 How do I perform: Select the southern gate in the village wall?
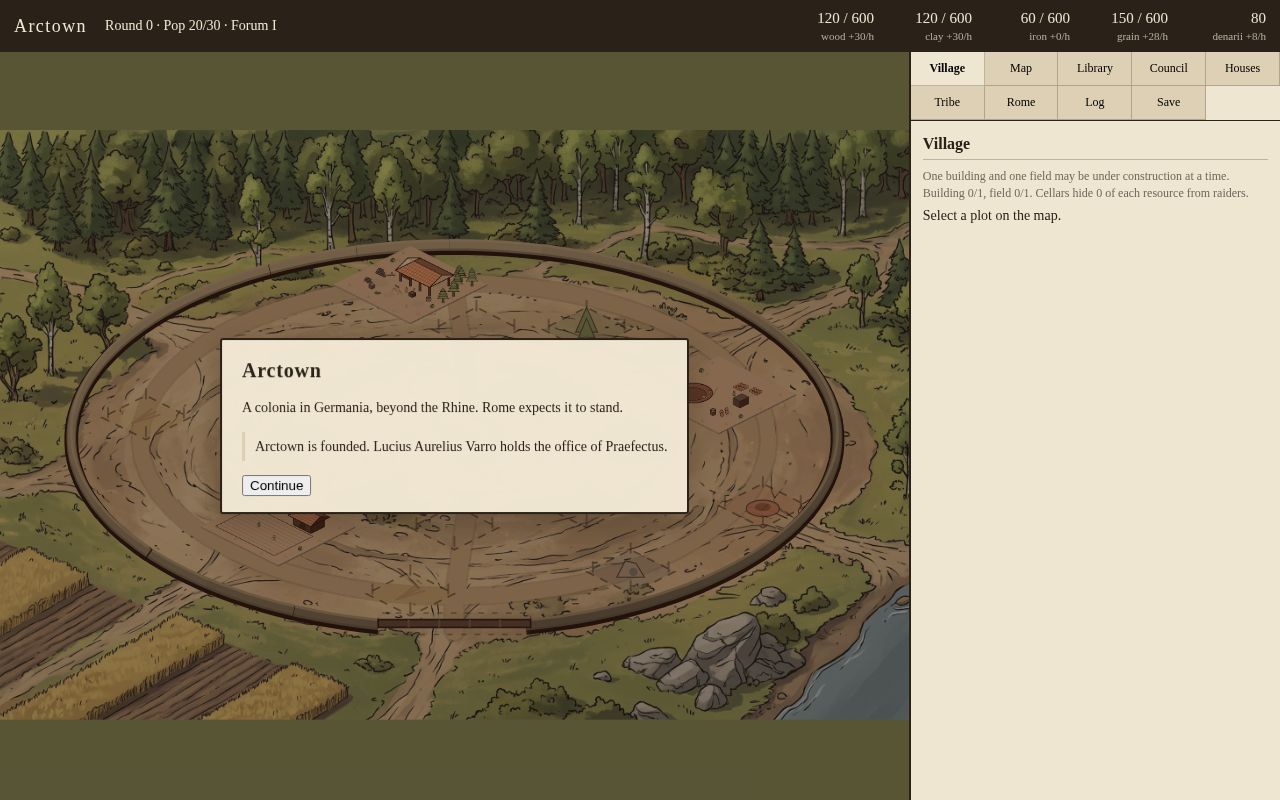tap(454, 623)
